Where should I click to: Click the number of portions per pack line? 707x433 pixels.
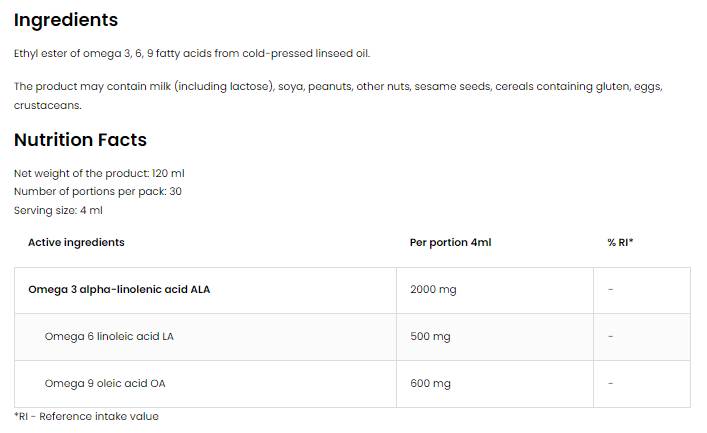98,191
